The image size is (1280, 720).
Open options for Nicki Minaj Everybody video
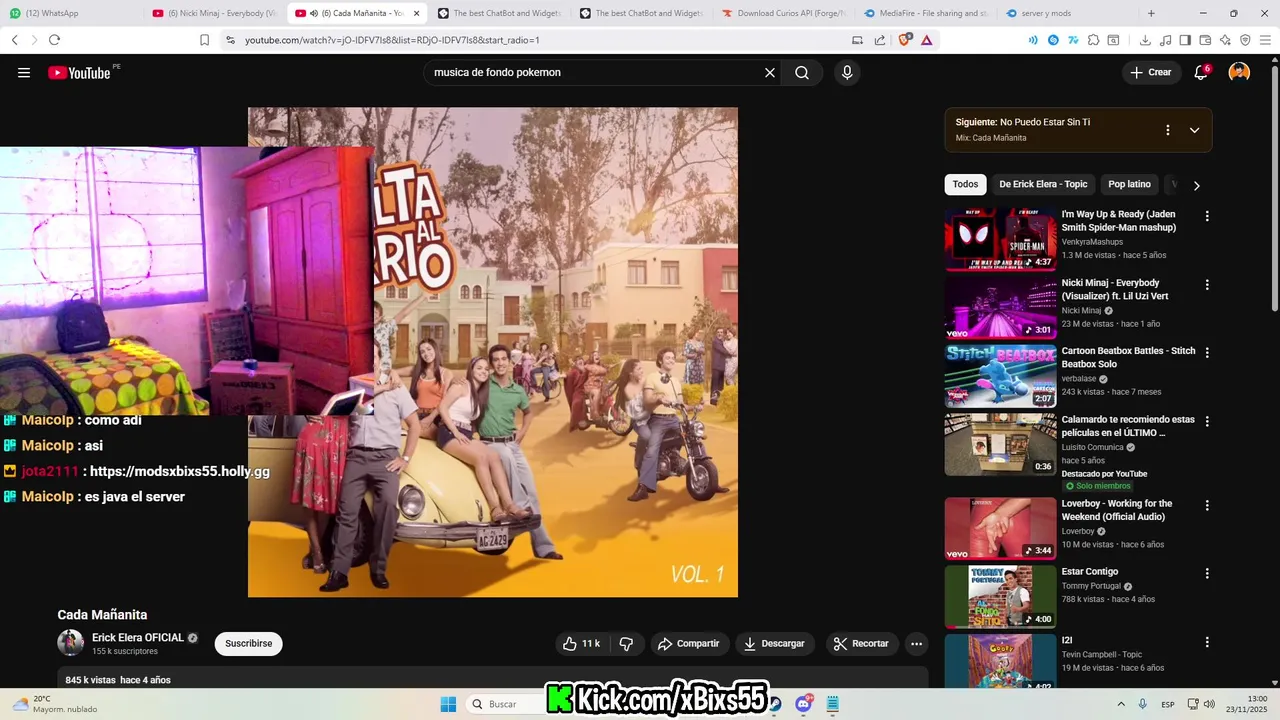(1207, 285)
